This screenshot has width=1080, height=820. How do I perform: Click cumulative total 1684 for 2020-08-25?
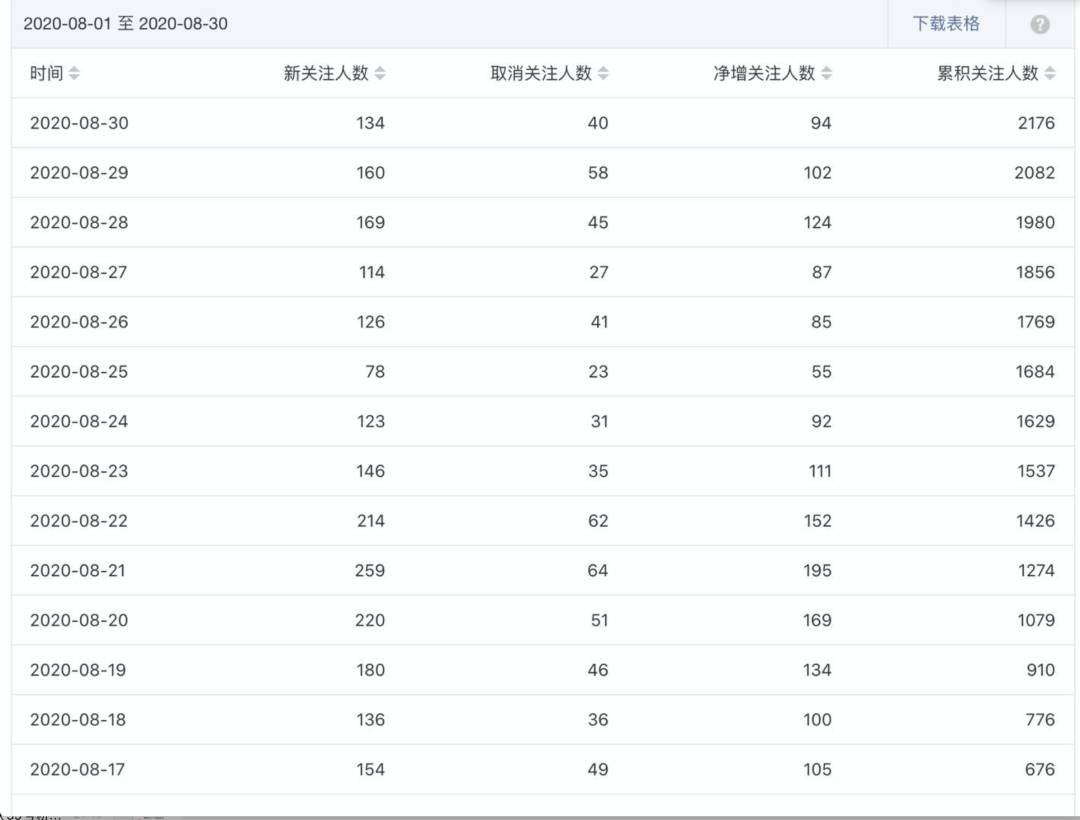pyautogui.click(x=1035, y=371)
